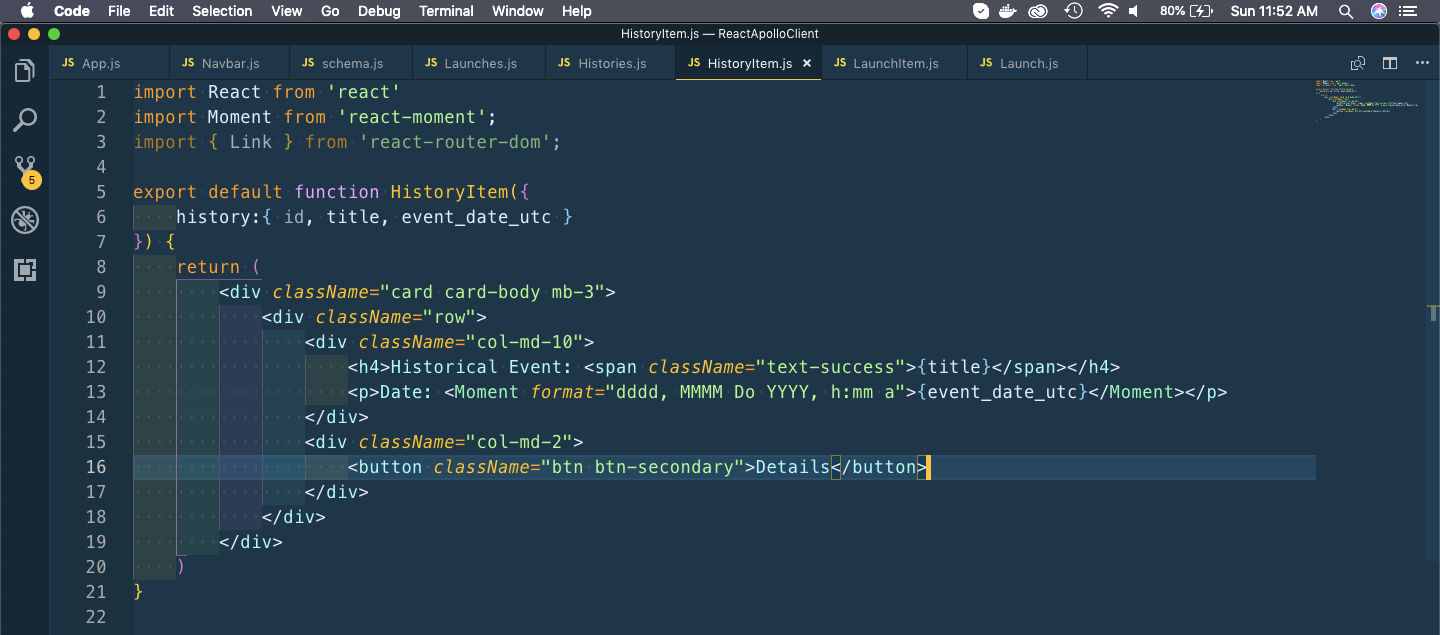Viewport: 1440px width, 635px height.
Task: Open the Apple menu
Action: click(x=27, y=11)
